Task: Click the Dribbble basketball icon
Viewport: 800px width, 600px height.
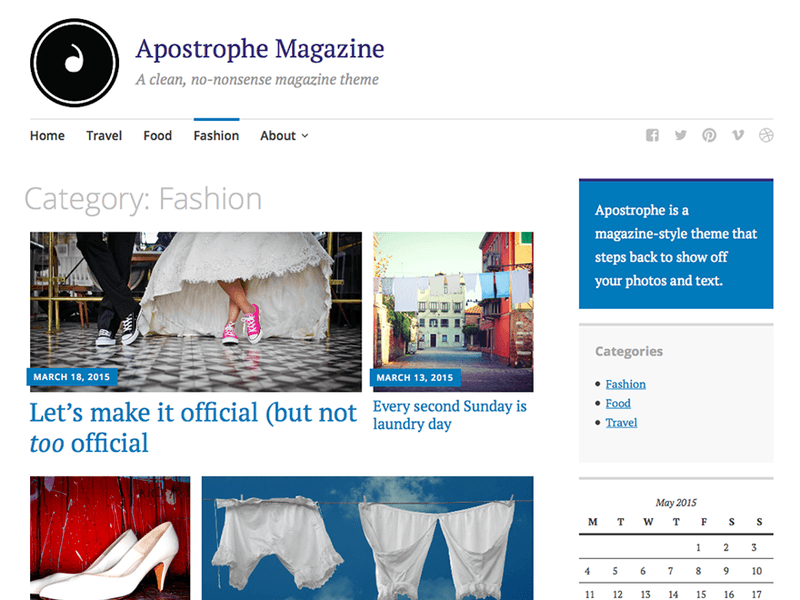Action: [x=765, y=135]
